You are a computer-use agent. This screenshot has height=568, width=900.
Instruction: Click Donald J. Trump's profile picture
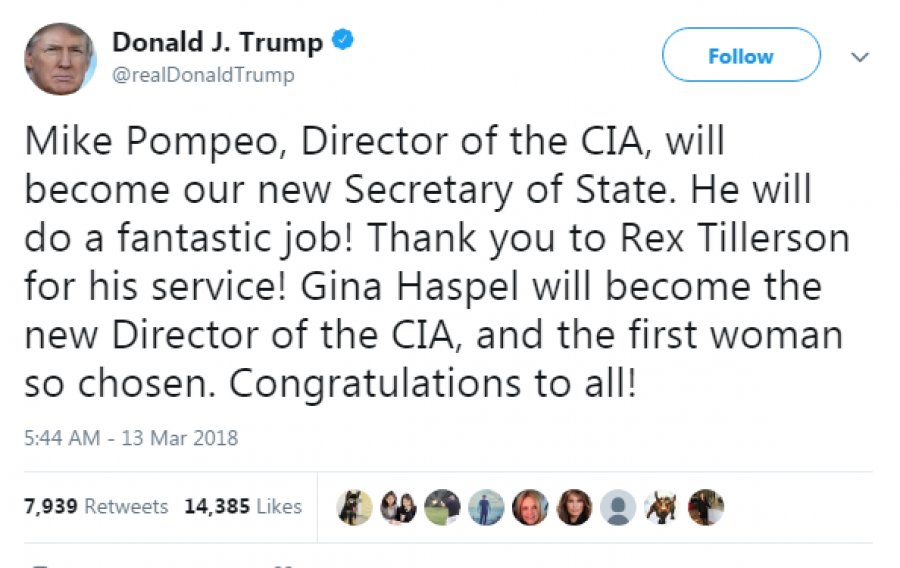[x=60, y=59]
